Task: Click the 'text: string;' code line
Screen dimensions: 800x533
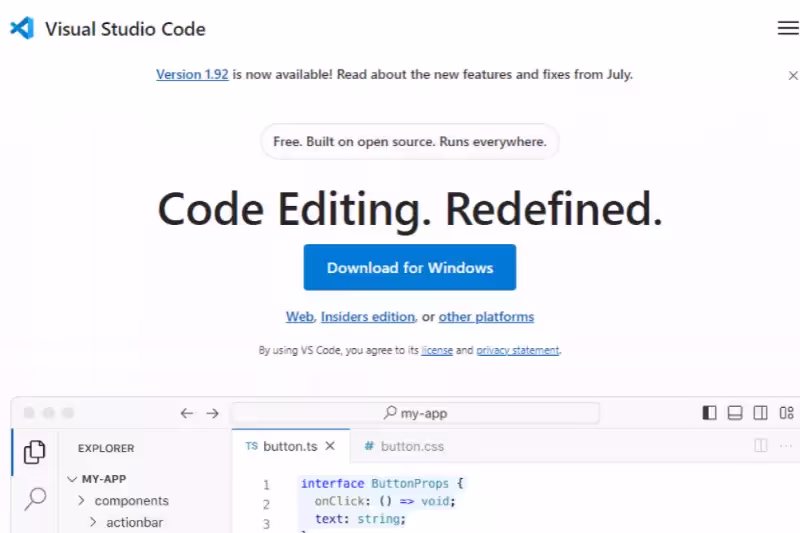Action: [360, 519]
